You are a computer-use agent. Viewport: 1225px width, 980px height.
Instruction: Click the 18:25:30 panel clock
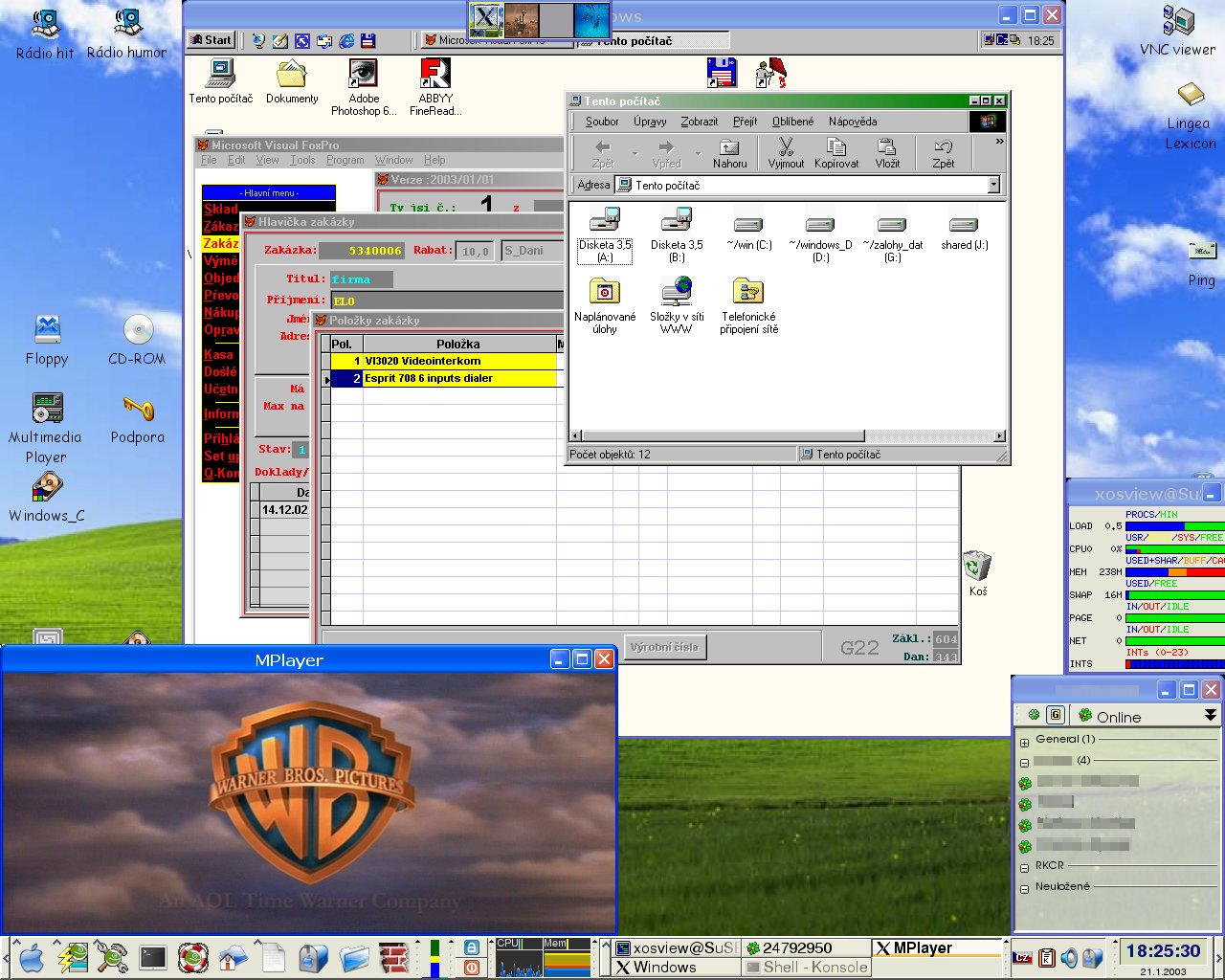tap(1162, 950)
